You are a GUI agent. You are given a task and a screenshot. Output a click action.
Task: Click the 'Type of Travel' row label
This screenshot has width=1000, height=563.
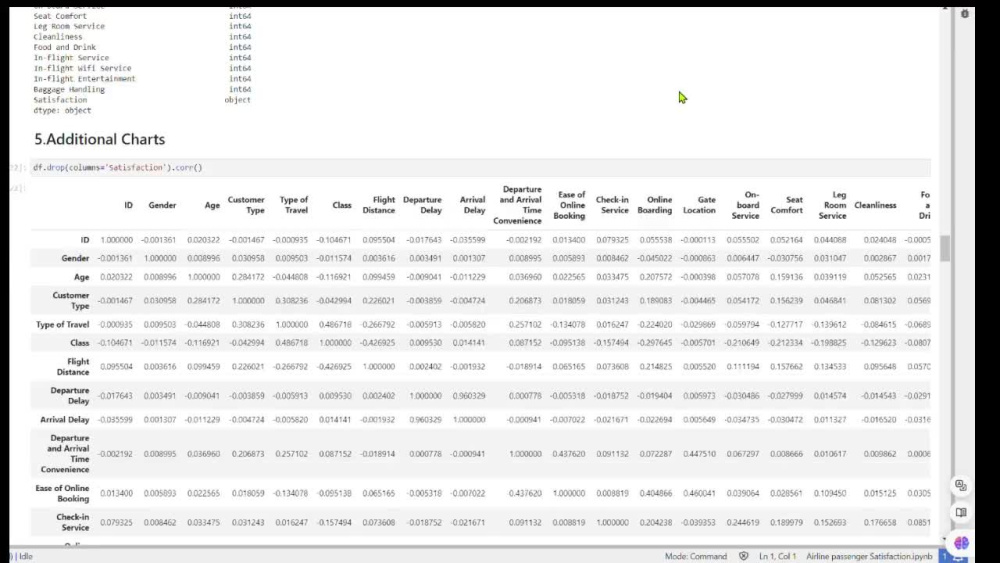pos(62,325)
